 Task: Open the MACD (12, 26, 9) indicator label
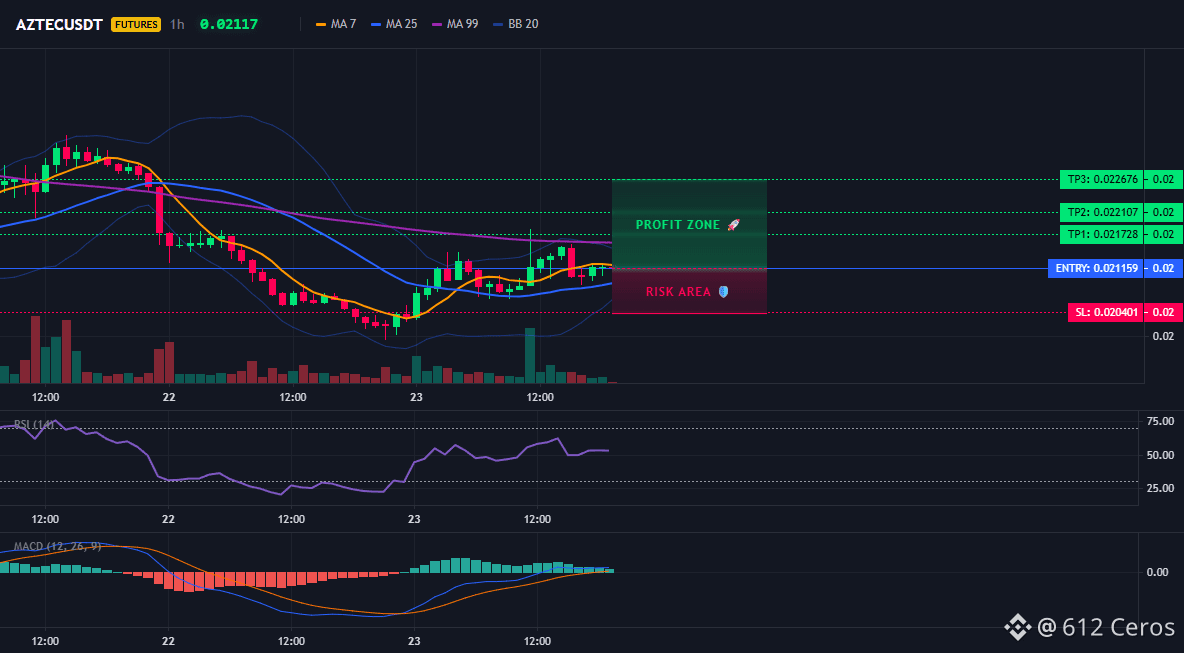(x=57, y=546)
